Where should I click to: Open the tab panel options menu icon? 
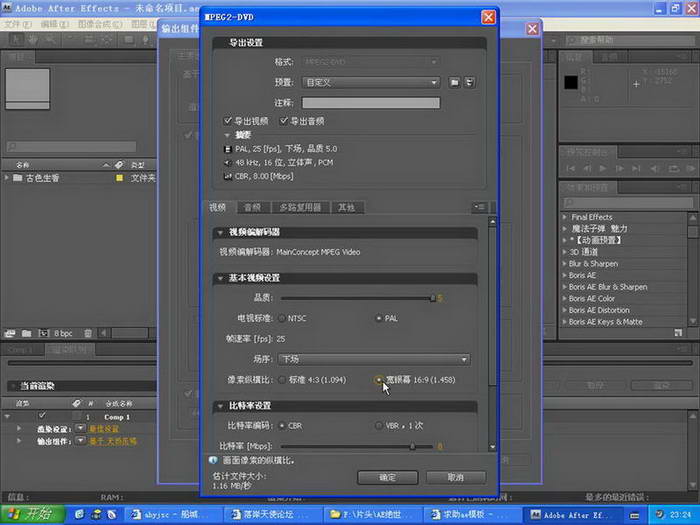click(479, 207)
